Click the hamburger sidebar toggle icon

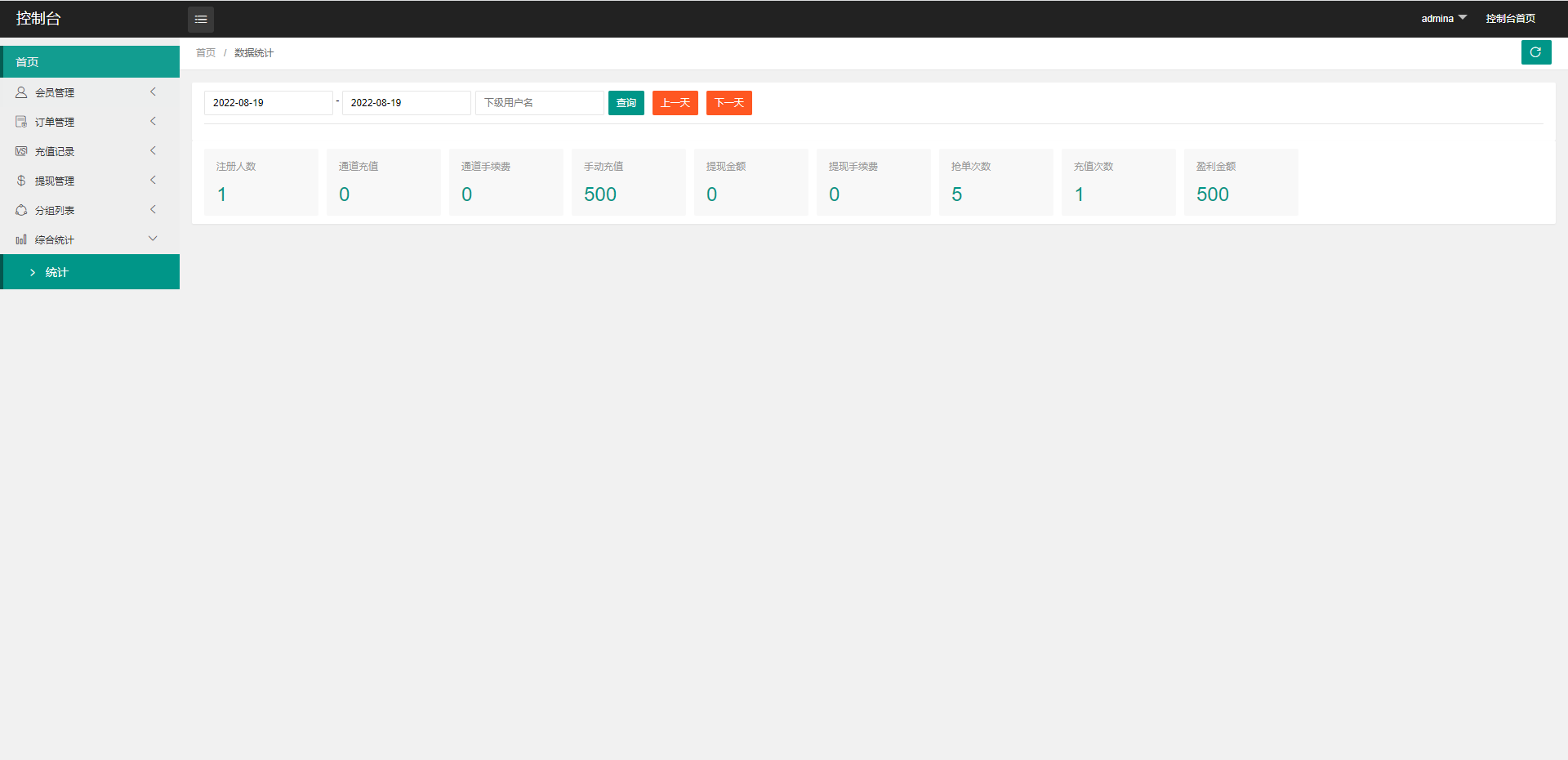[201, 19]
